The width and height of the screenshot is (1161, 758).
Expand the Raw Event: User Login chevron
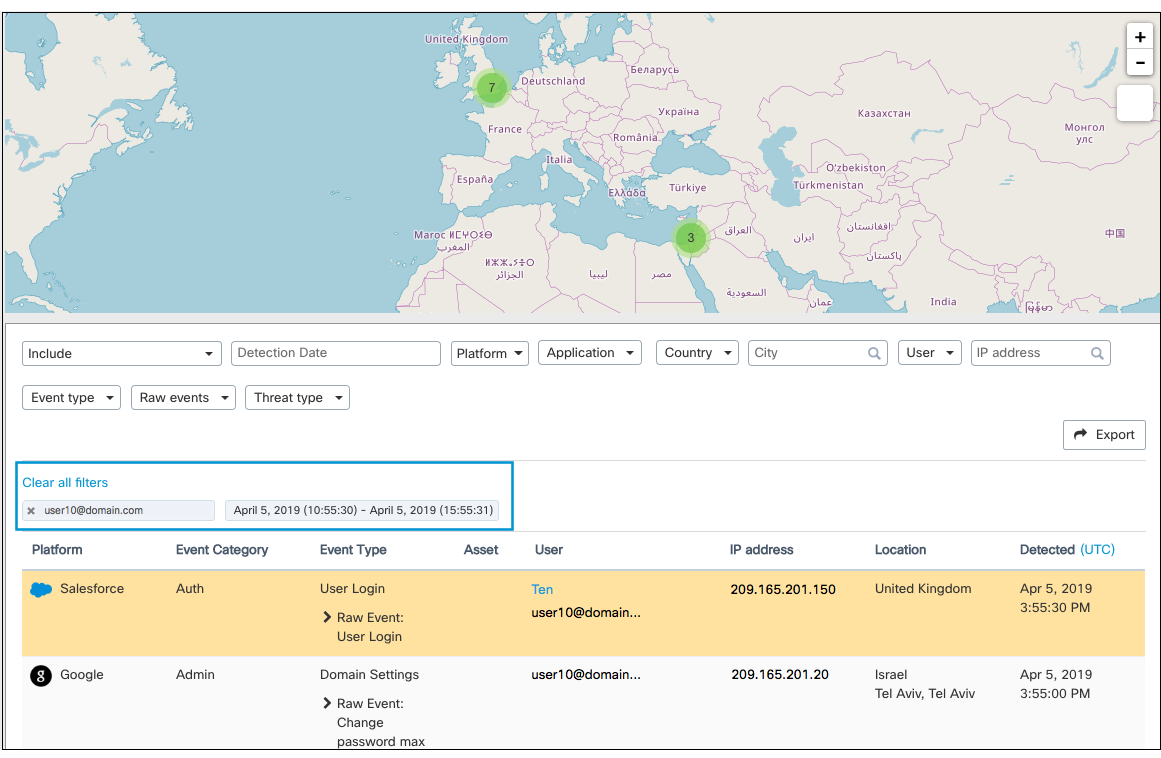327,617
